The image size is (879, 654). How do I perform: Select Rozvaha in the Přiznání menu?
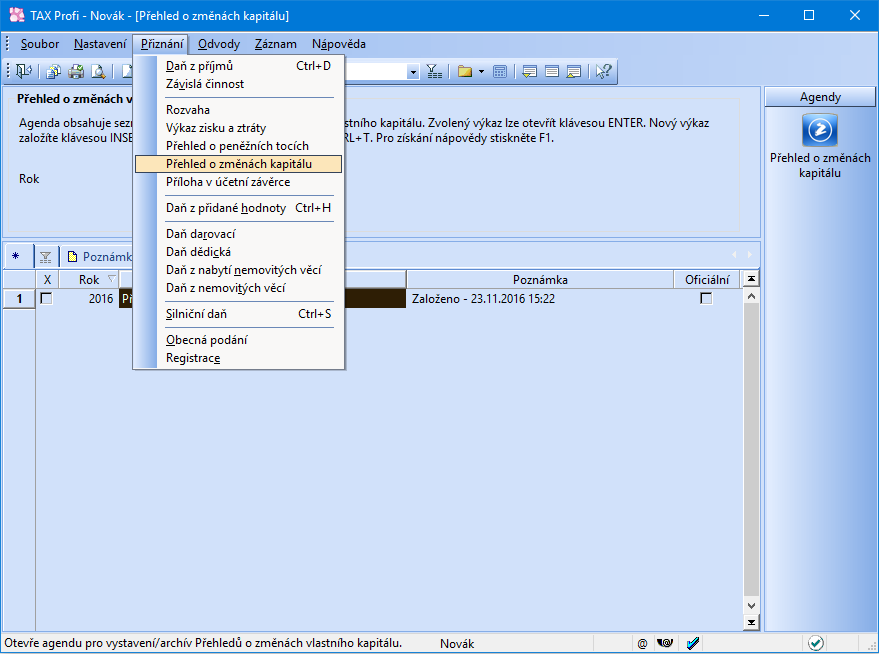click(x=239, y=110)
